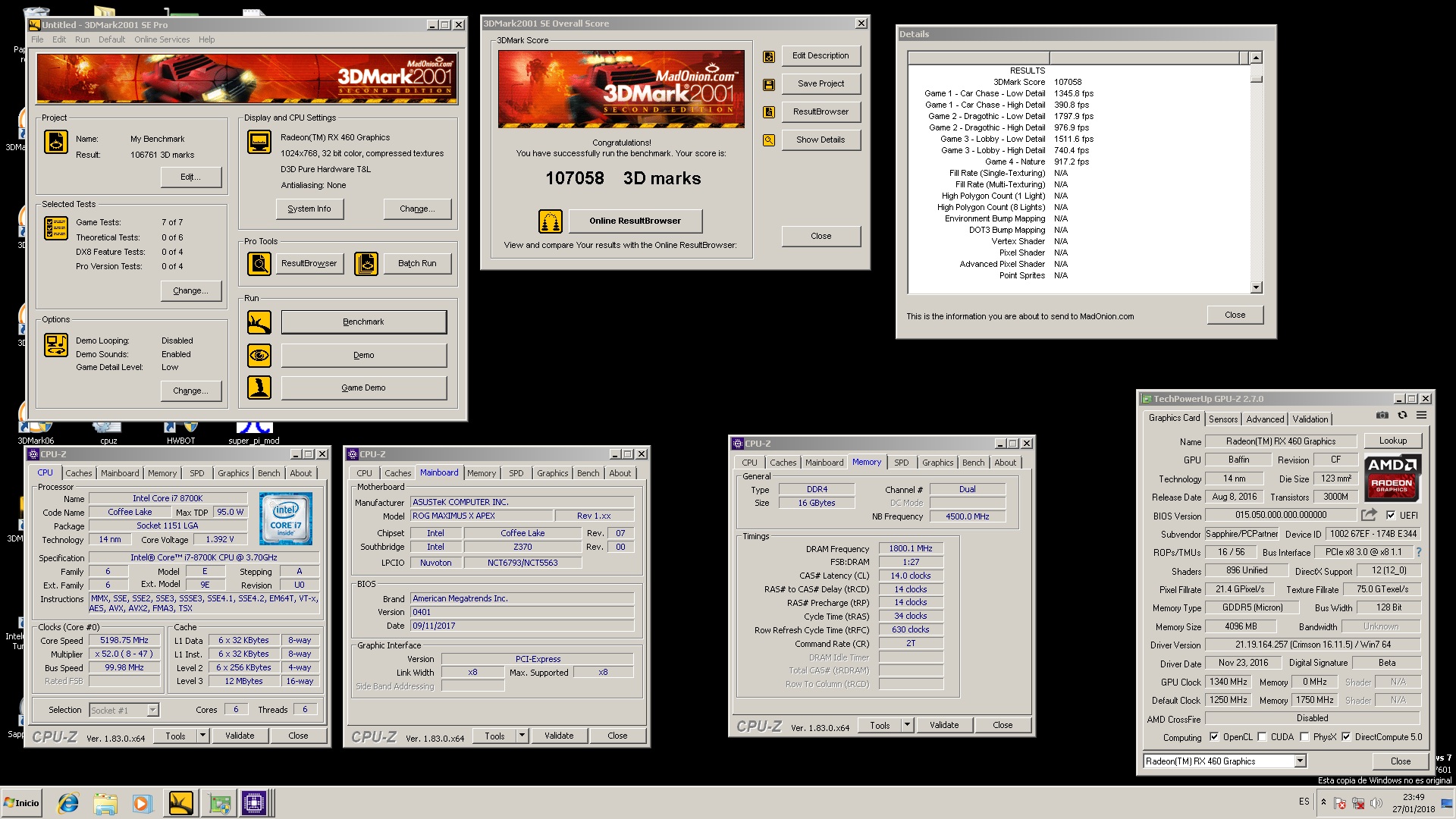Click the floppy disk icon beside Save Project
The width and height of the screenshot is (1456, 819).
pos(769,84)
